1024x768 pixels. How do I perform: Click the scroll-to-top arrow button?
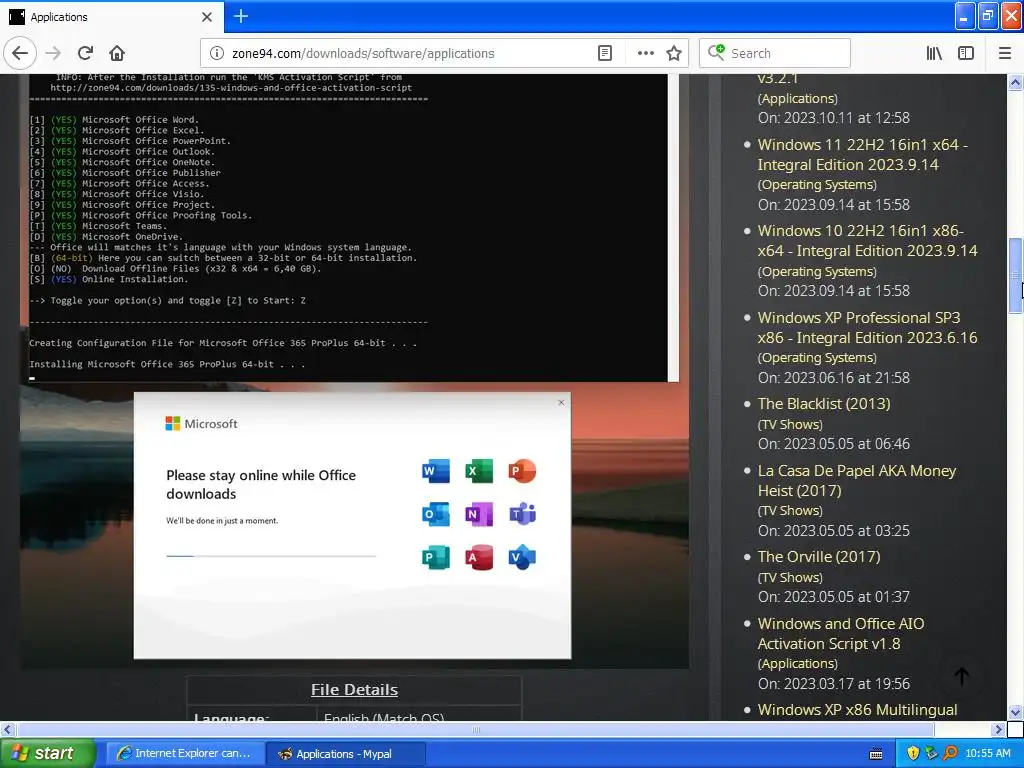click(x=962, y=676)
